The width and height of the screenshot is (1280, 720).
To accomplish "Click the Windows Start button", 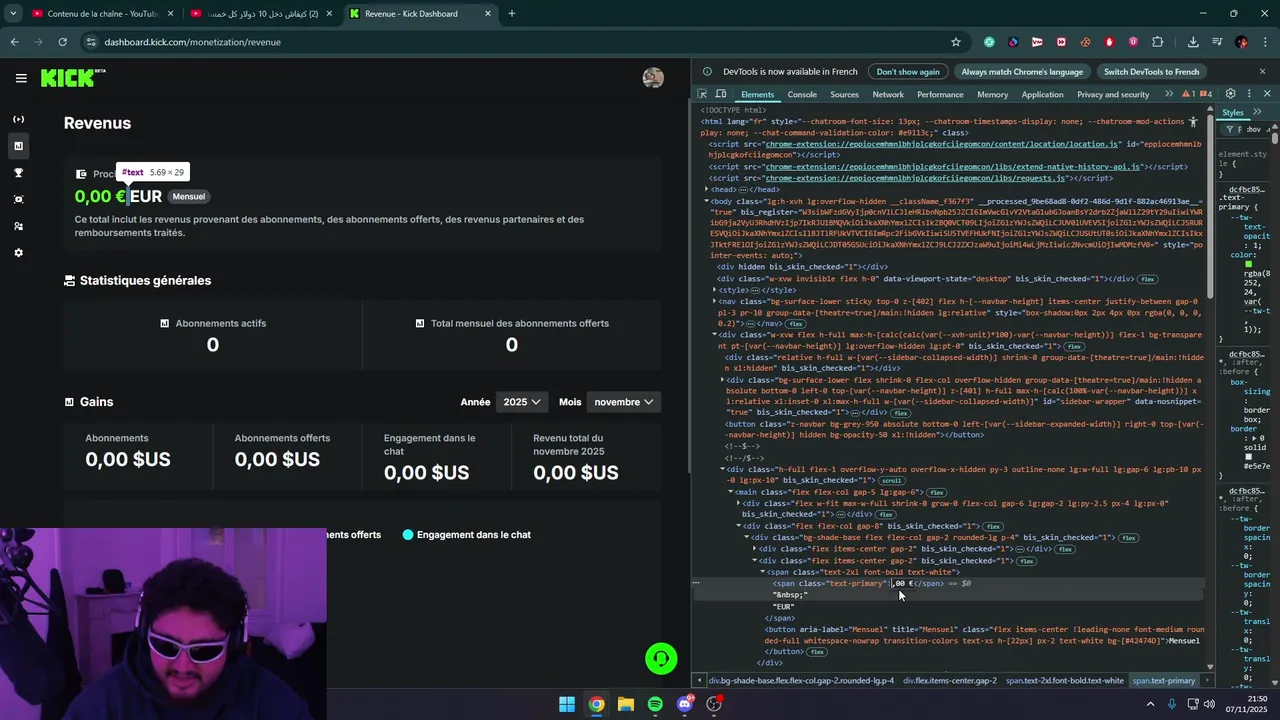I will 567,704.
